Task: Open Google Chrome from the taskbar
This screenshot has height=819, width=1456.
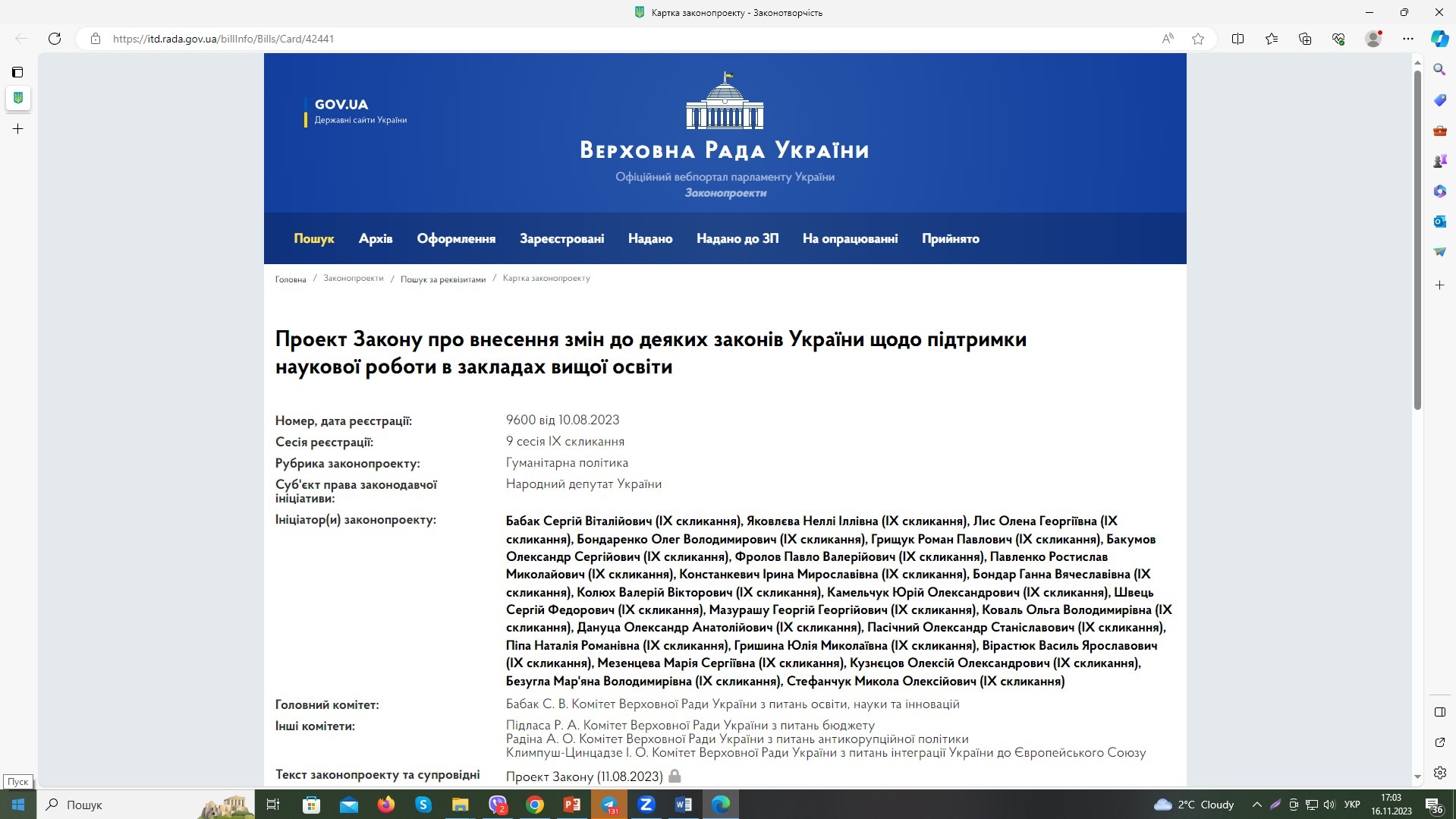Action: [535, 805]
